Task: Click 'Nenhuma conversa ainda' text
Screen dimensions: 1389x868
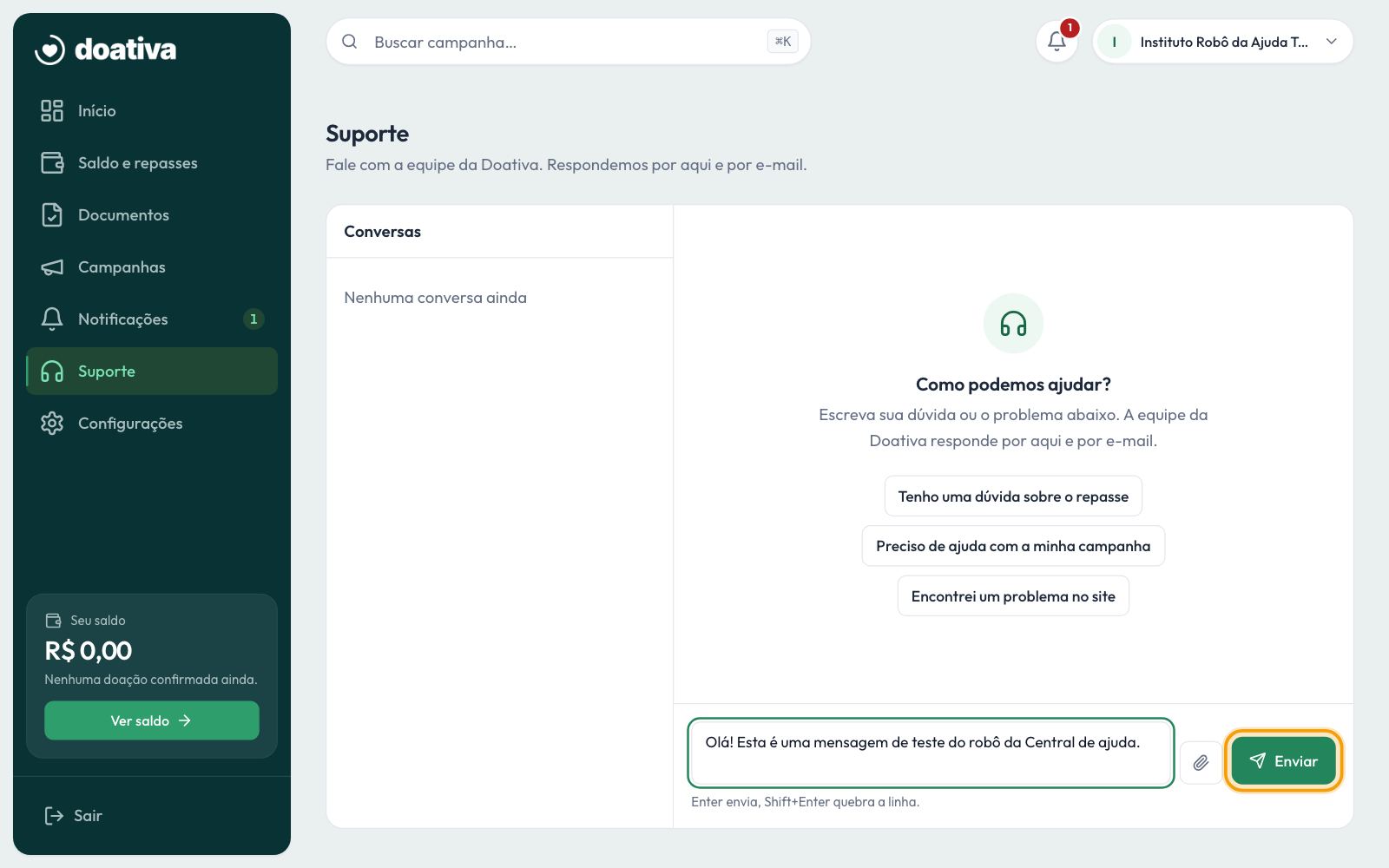Action: tap(435, 298)
